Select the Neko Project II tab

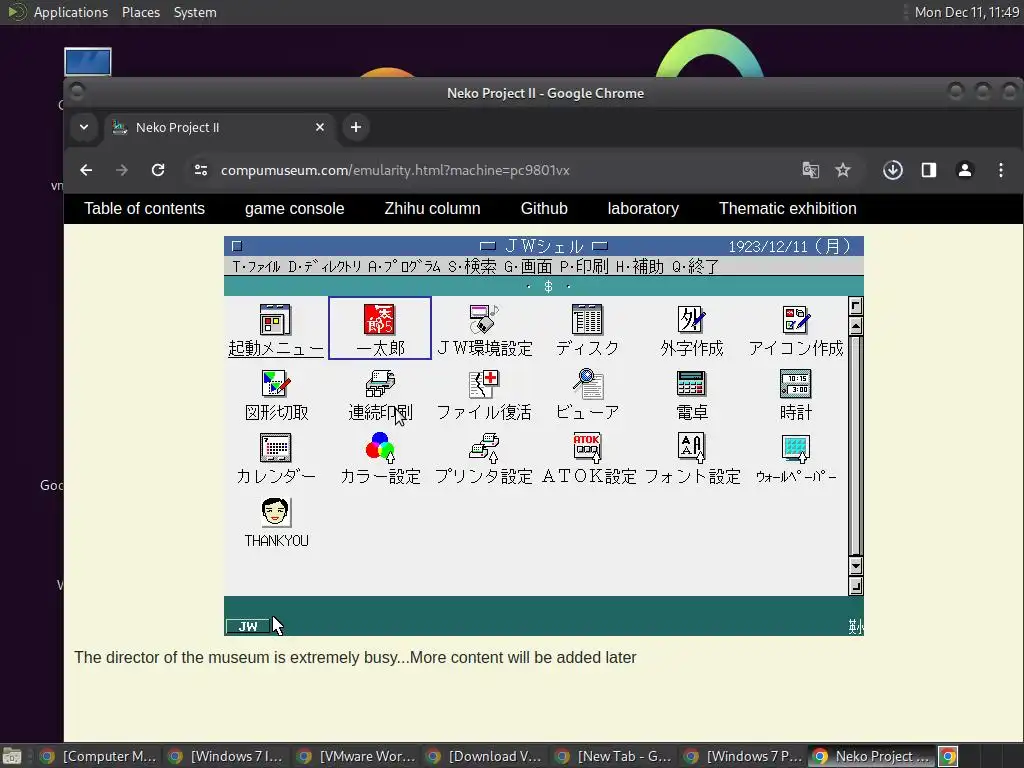click(x=220, y=127)
